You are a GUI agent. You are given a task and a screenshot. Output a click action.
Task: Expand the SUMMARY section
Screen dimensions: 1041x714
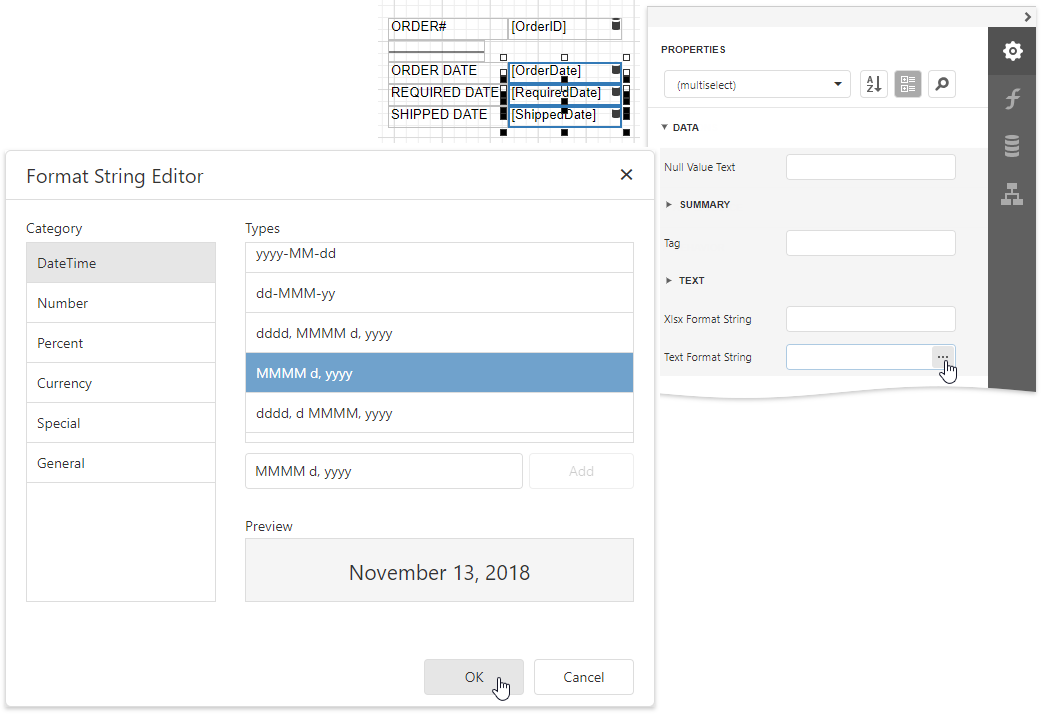click(669, 204)
